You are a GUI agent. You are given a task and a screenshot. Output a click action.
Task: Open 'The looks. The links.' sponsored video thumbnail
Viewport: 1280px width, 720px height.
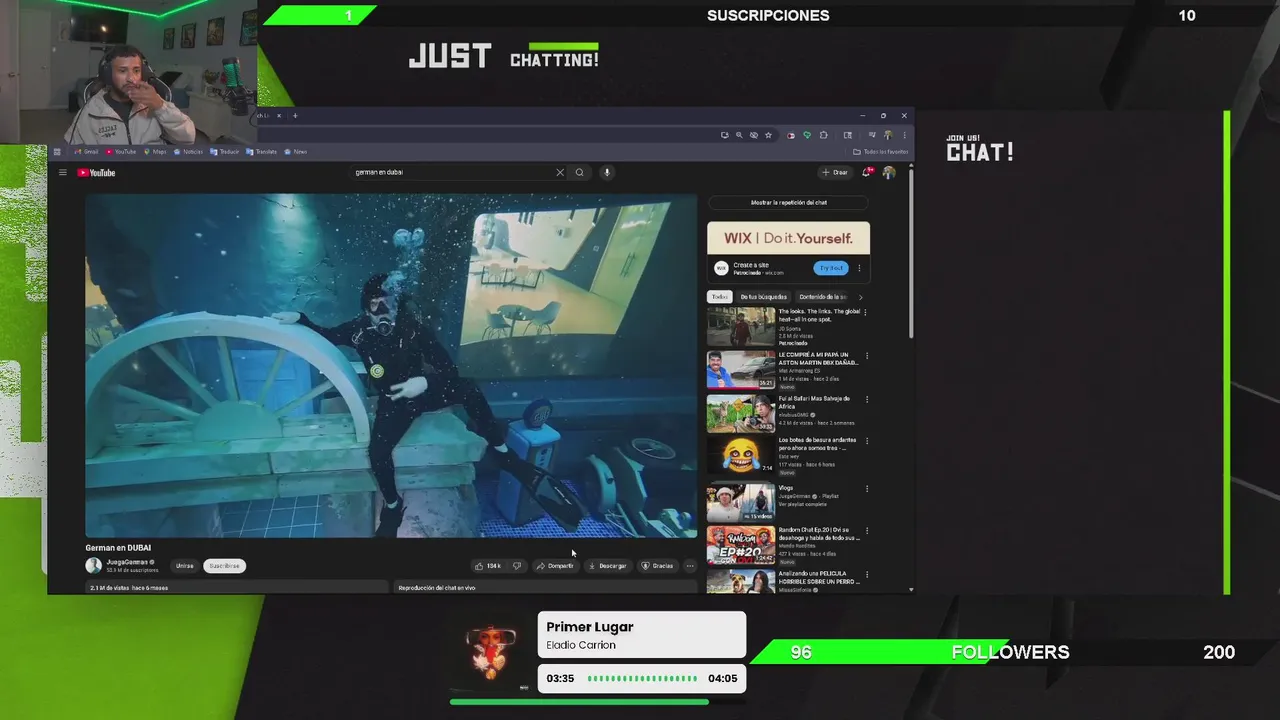[741, 326]
